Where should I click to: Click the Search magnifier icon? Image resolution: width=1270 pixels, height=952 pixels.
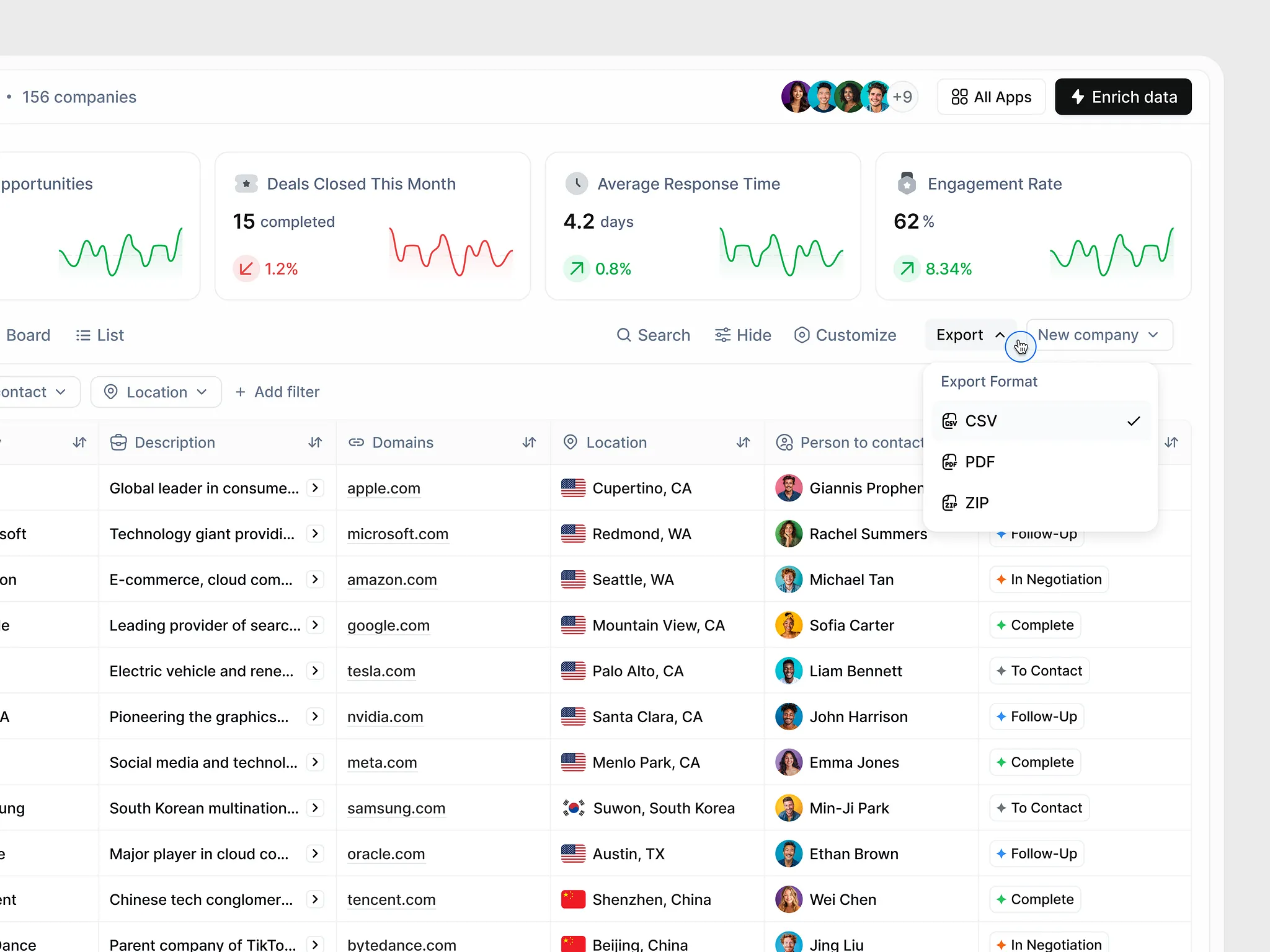[623, 335]
